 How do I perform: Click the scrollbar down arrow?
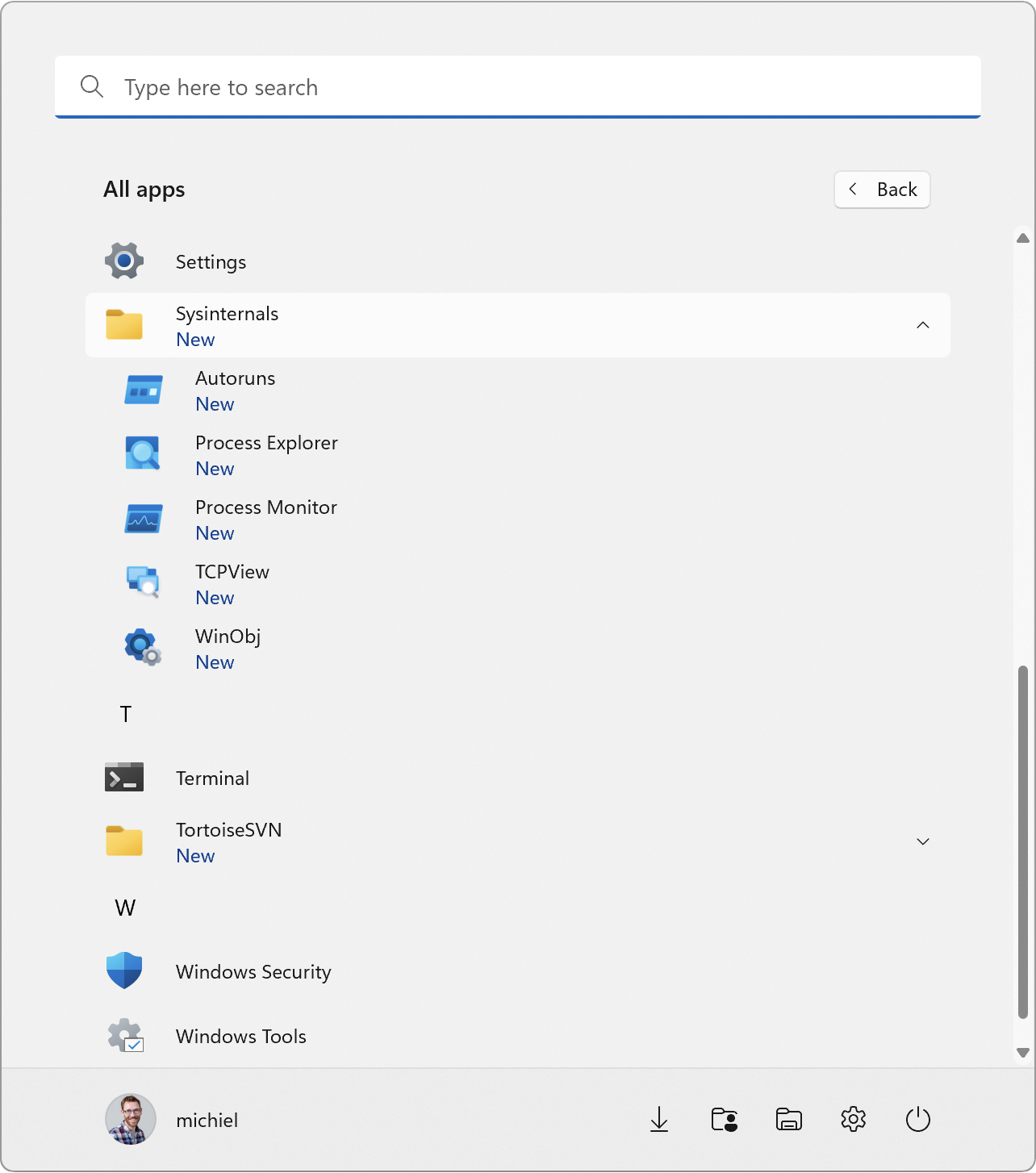click(1023, 1053)
